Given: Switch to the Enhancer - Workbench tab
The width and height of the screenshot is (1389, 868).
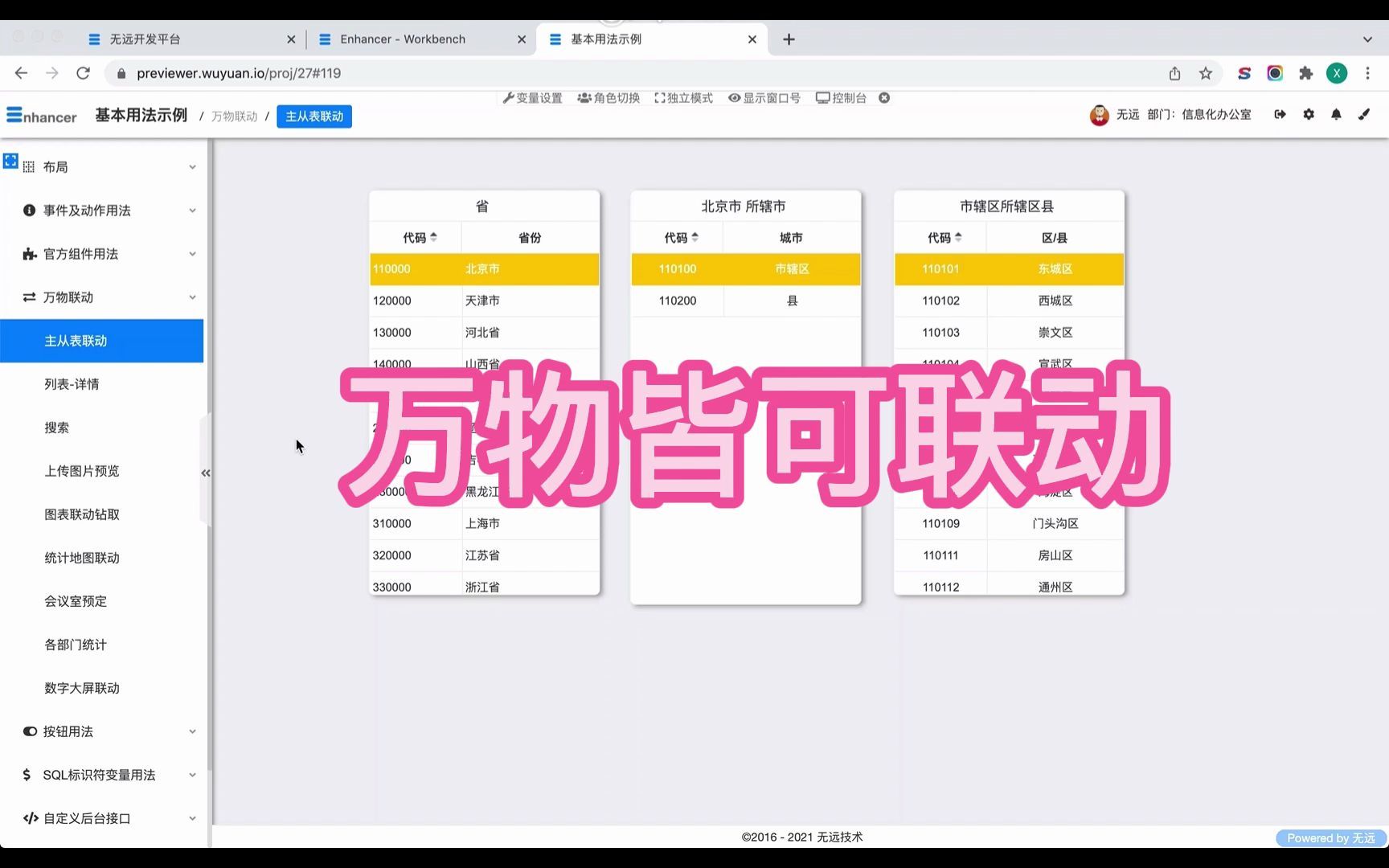Looking at the screenshot, I should [x=402, y=39].
